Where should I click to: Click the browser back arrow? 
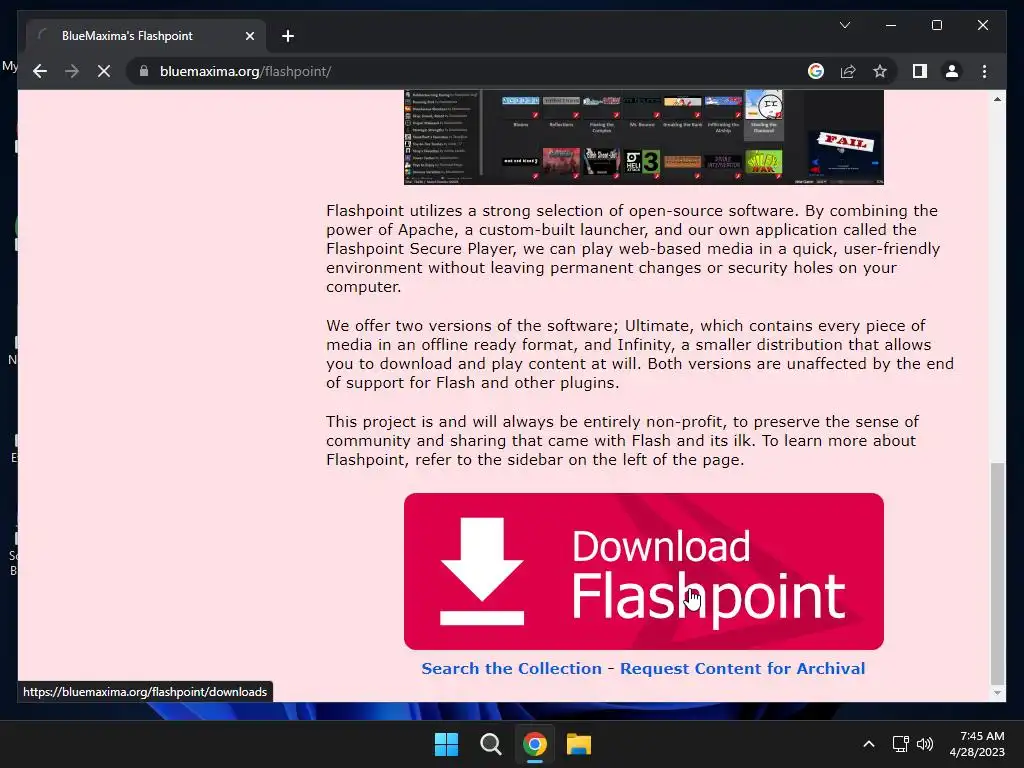point(40,71)
